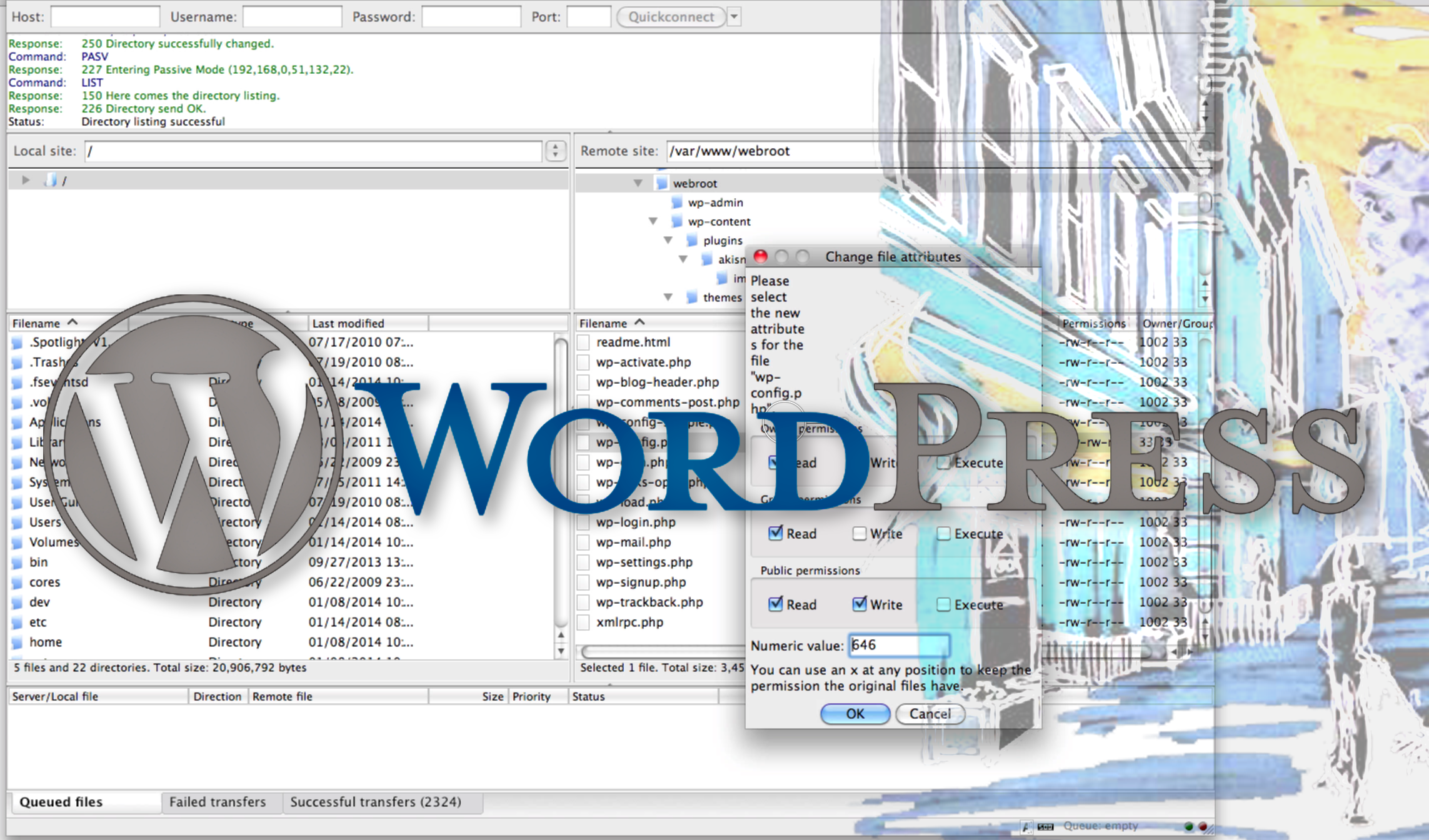Focus the Password input field
This screenshot has height=840, width=1429.
(471, 17)
